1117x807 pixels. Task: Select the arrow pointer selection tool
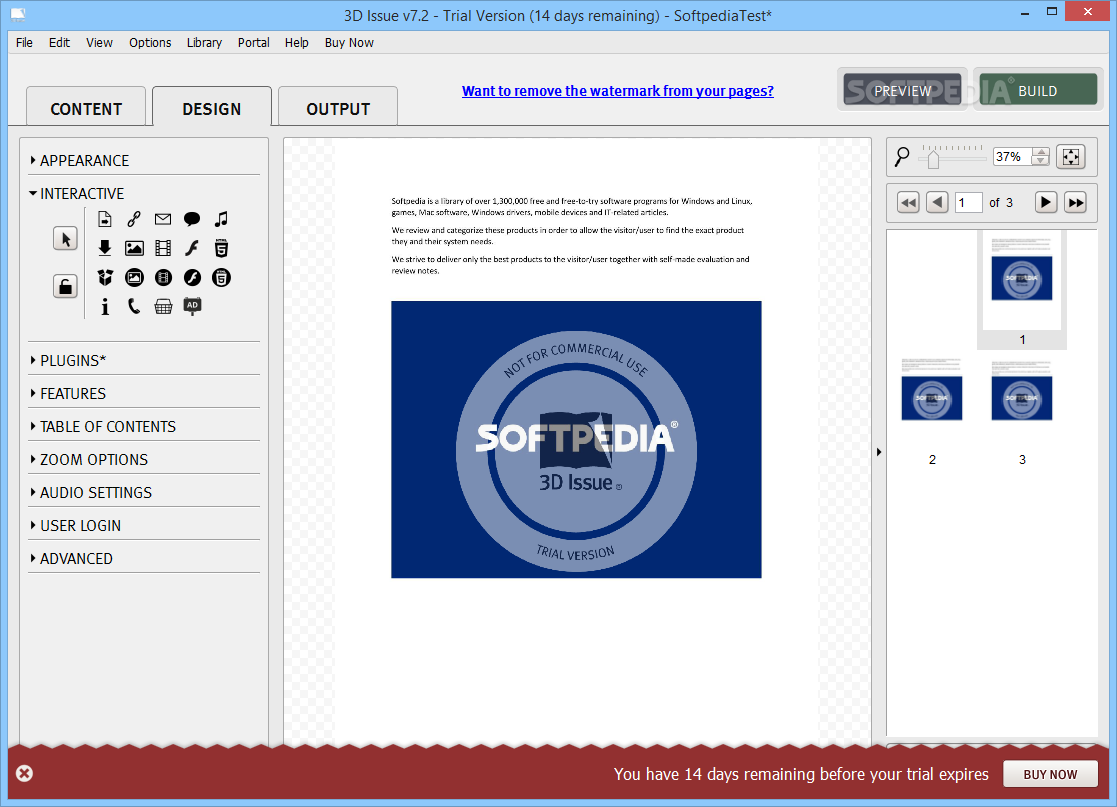(66, 239)
